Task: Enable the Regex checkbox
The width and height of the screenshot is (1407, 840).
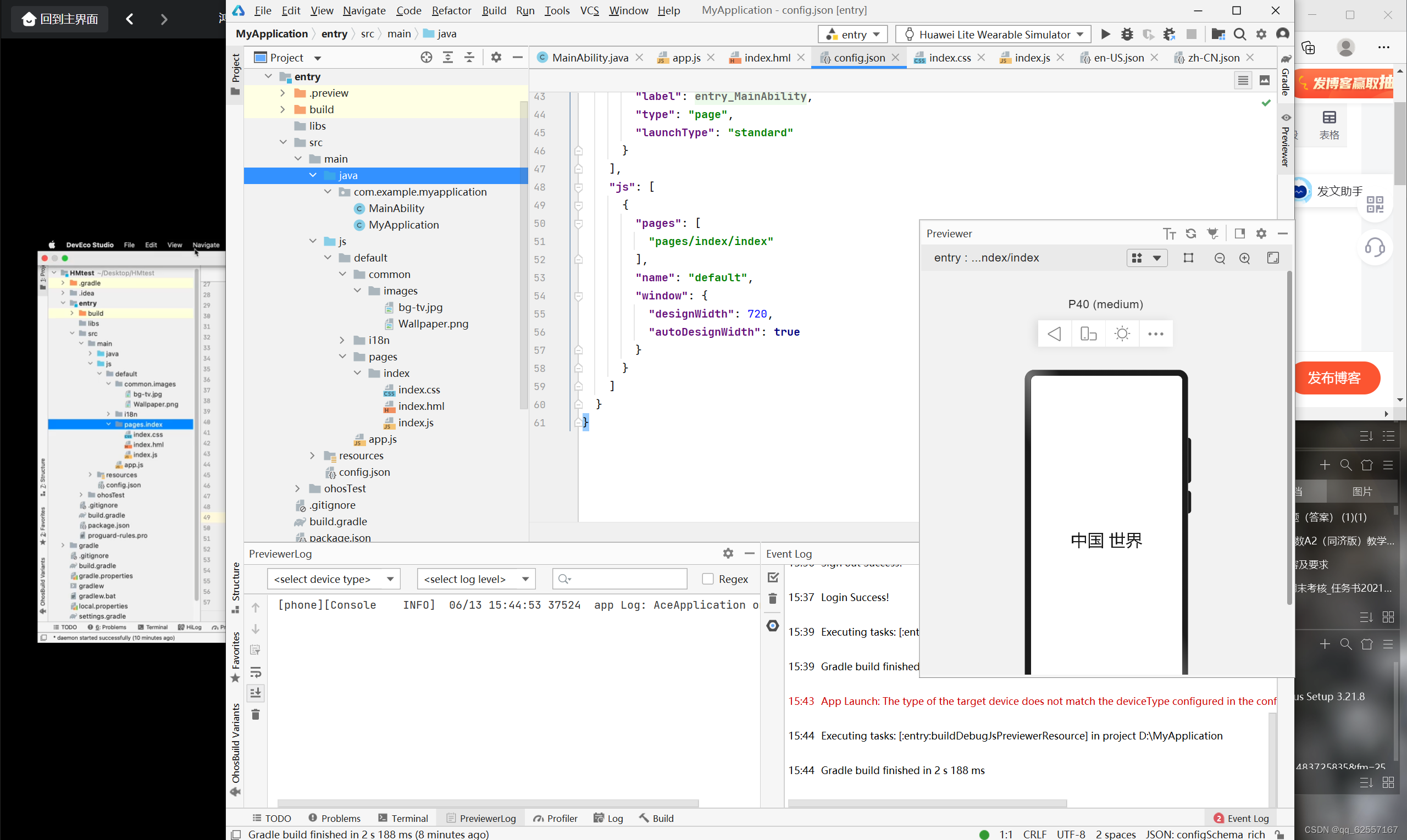Action: 708,578
